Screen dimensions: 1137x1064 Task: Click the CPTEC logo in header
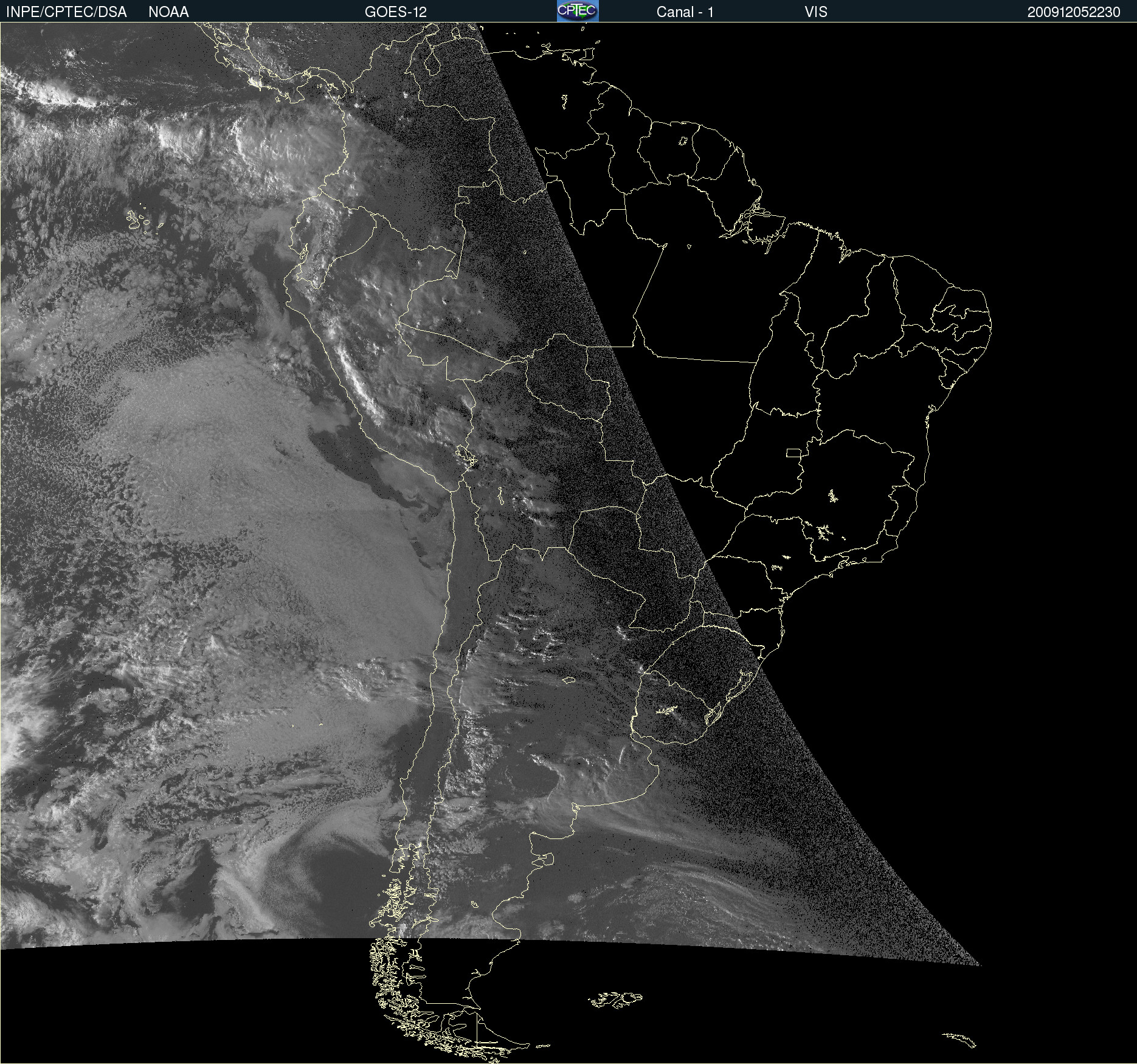(578, 11)
